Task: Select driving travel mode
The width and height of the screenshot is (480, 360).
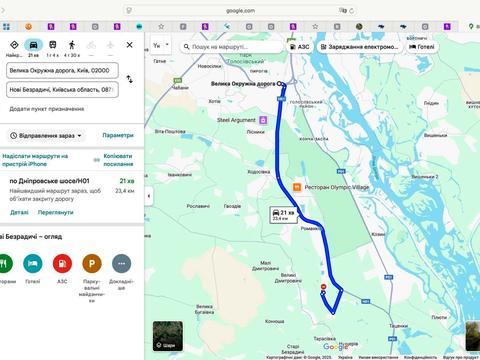Action: (33, 45)
